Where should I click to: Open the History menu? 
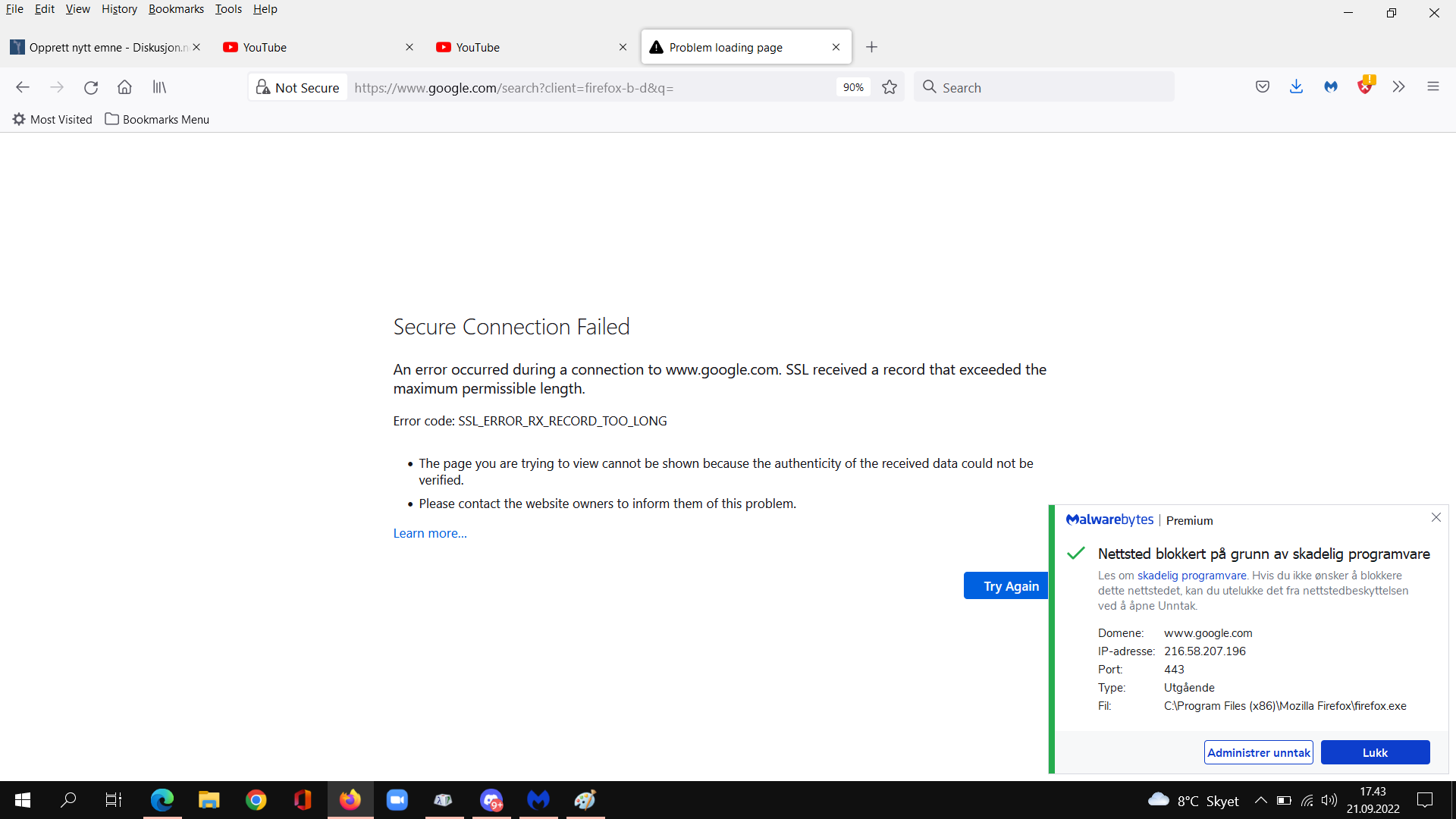tap(120, 9)
